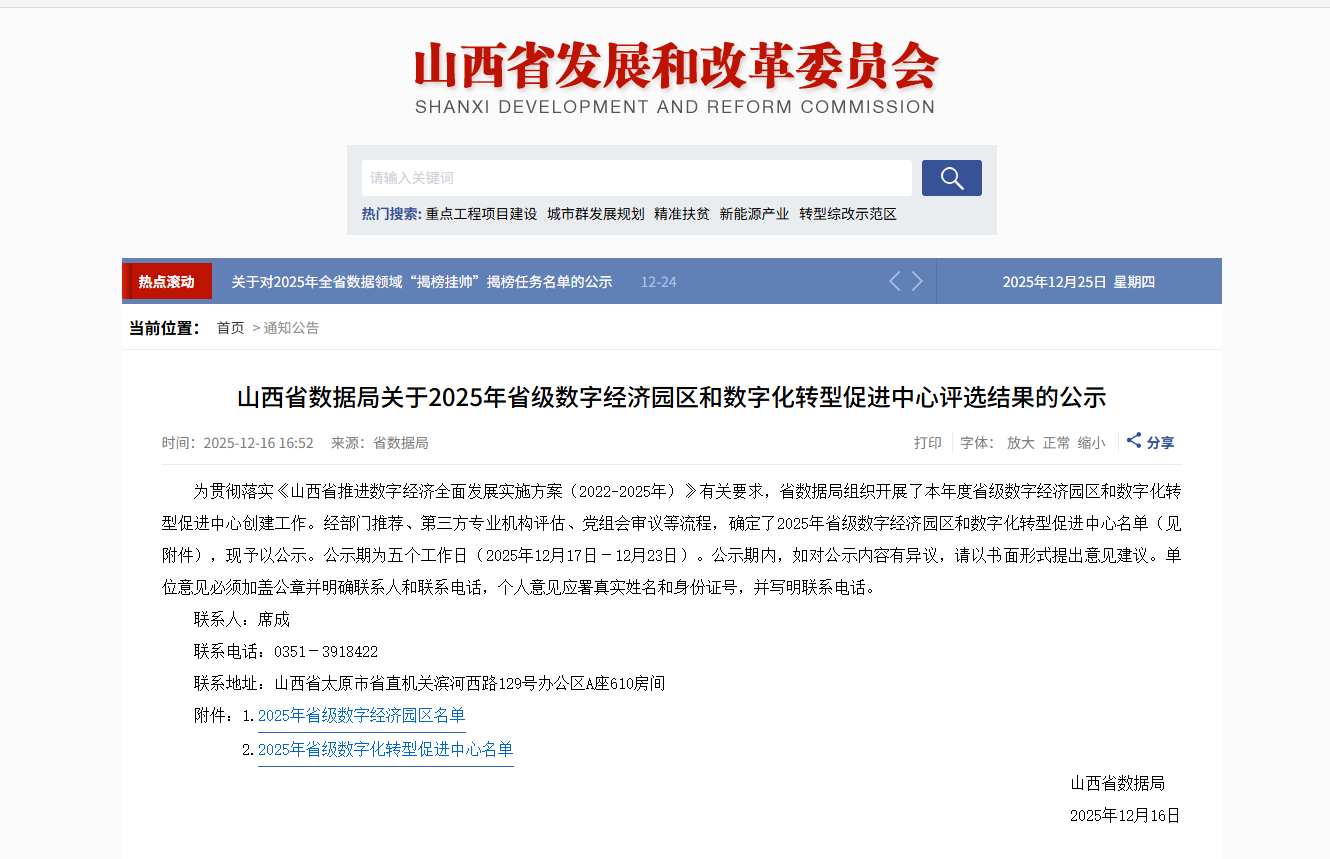Click the 打印 print control
This screenshot has height=859, width=1330.
click(x=928, y=442)
